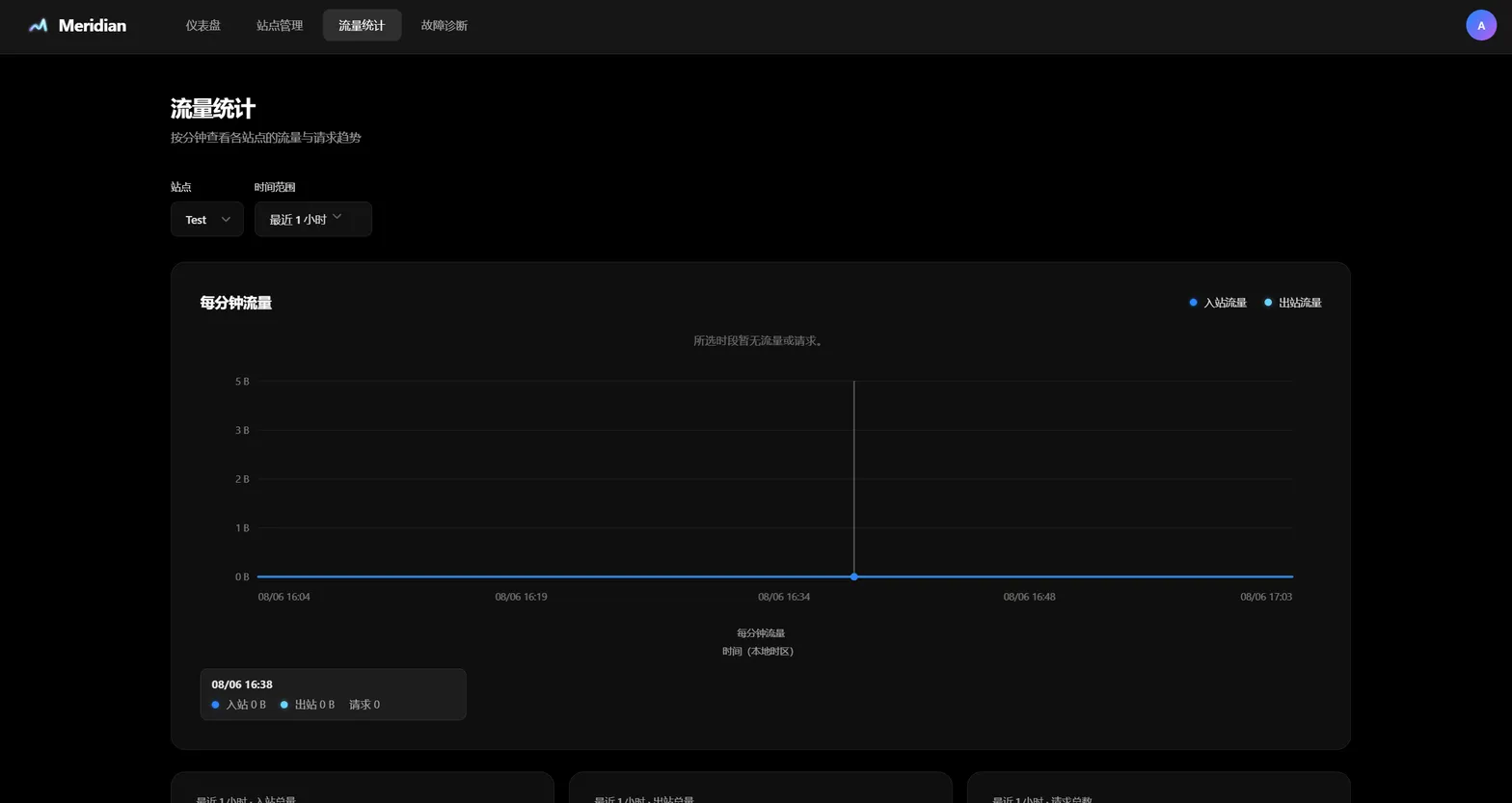Viewport: 1512px width, 803px height.
Task: Click the 08/06 17:03 axis label
Action: [x=1266, y=597]
